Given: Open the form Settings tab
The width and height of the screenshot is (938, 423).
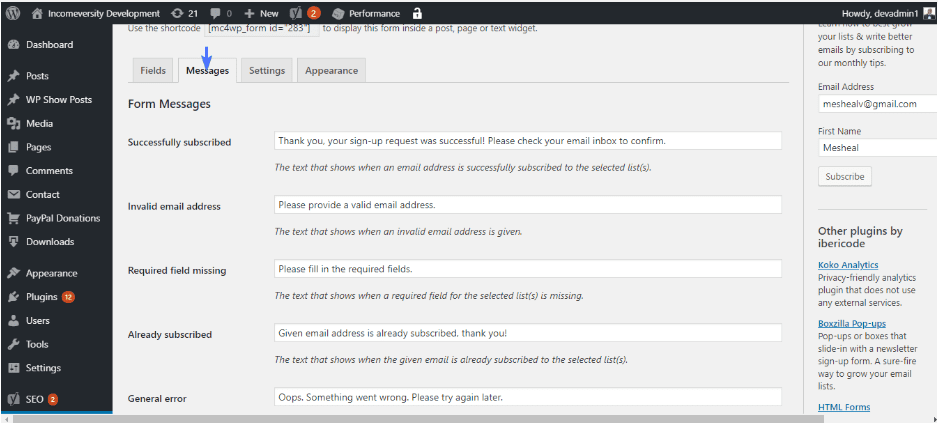Looking at the screenshot, I should (x=267, y=71).
